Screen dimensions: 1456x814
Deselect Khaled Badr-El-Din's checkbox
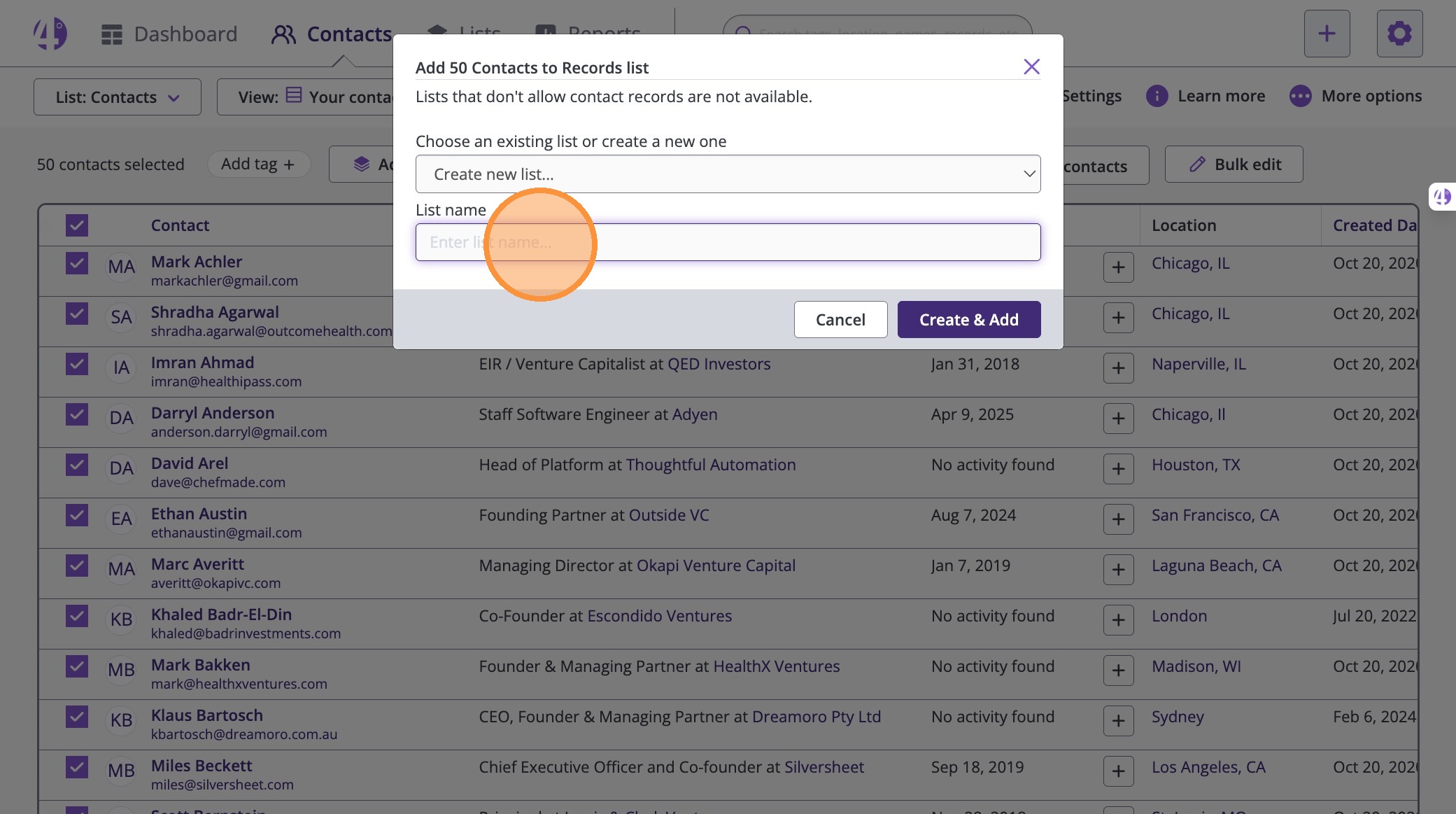[x=77, y=616]
